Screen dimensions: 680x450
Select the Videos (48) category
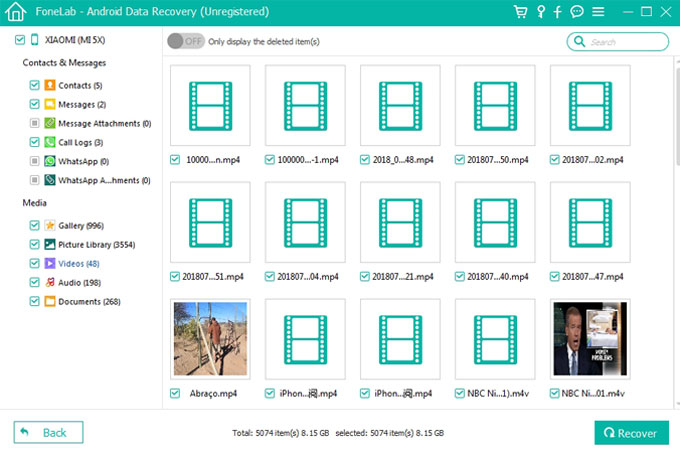(x=78, y=264)
